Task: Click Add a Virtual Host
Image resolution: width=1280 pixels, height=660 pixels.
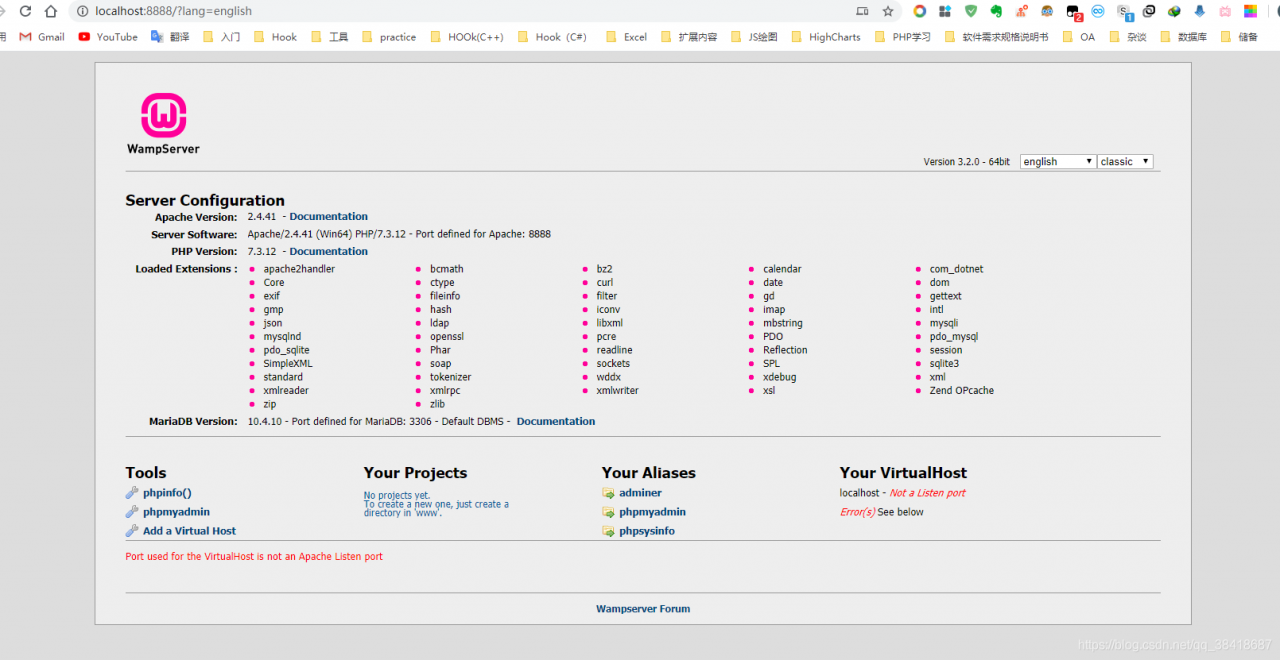Action: (x=189, y=531)
